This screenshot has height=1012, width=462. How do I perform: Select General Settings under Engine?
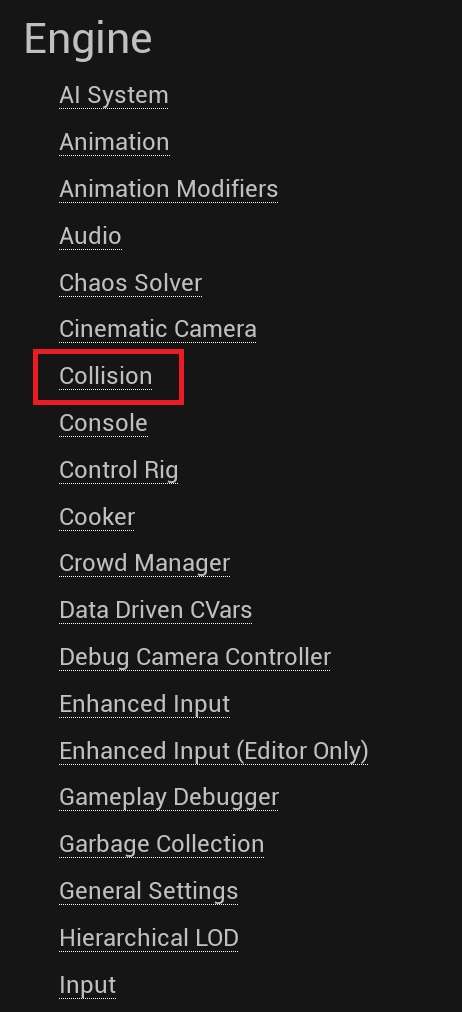(x=148, y=891)
